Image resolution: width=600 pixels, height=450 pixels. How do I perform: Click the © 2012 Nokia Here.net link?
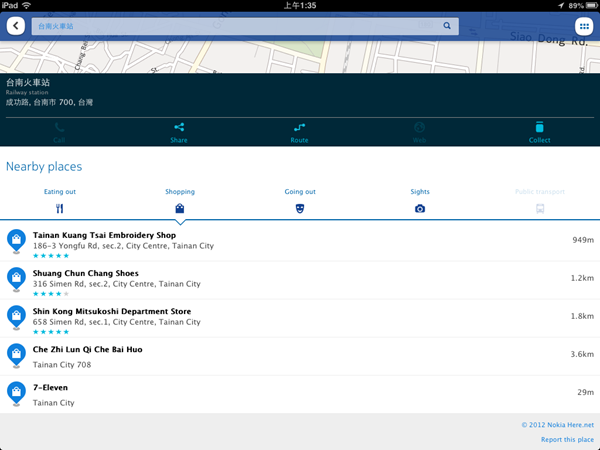tap(558, 425)
